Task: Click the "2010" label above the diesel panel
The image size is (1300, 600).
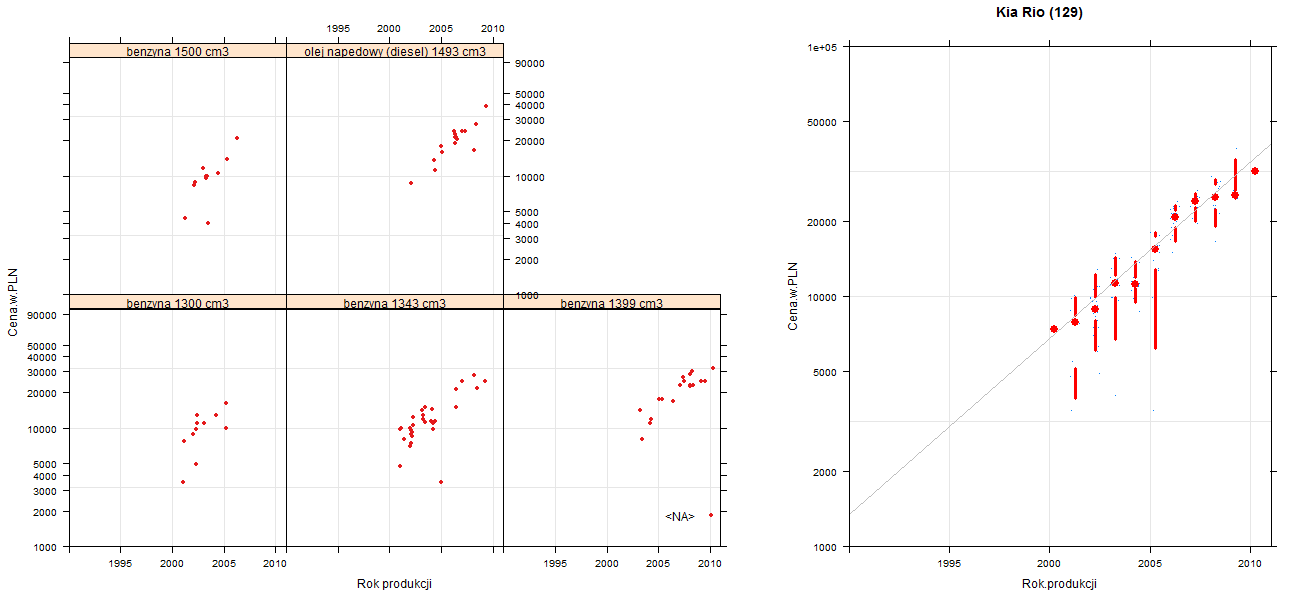Action: pos(493,28)
